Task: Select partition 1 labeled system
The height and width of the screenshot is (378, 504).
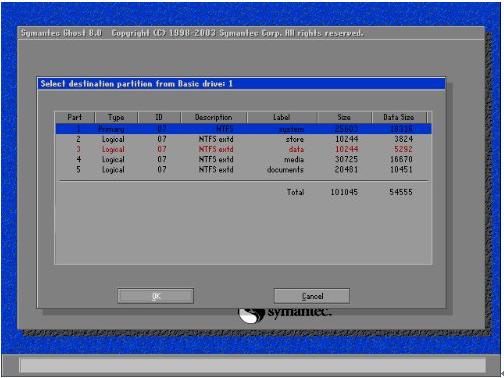Action: (x=244, y=129)
